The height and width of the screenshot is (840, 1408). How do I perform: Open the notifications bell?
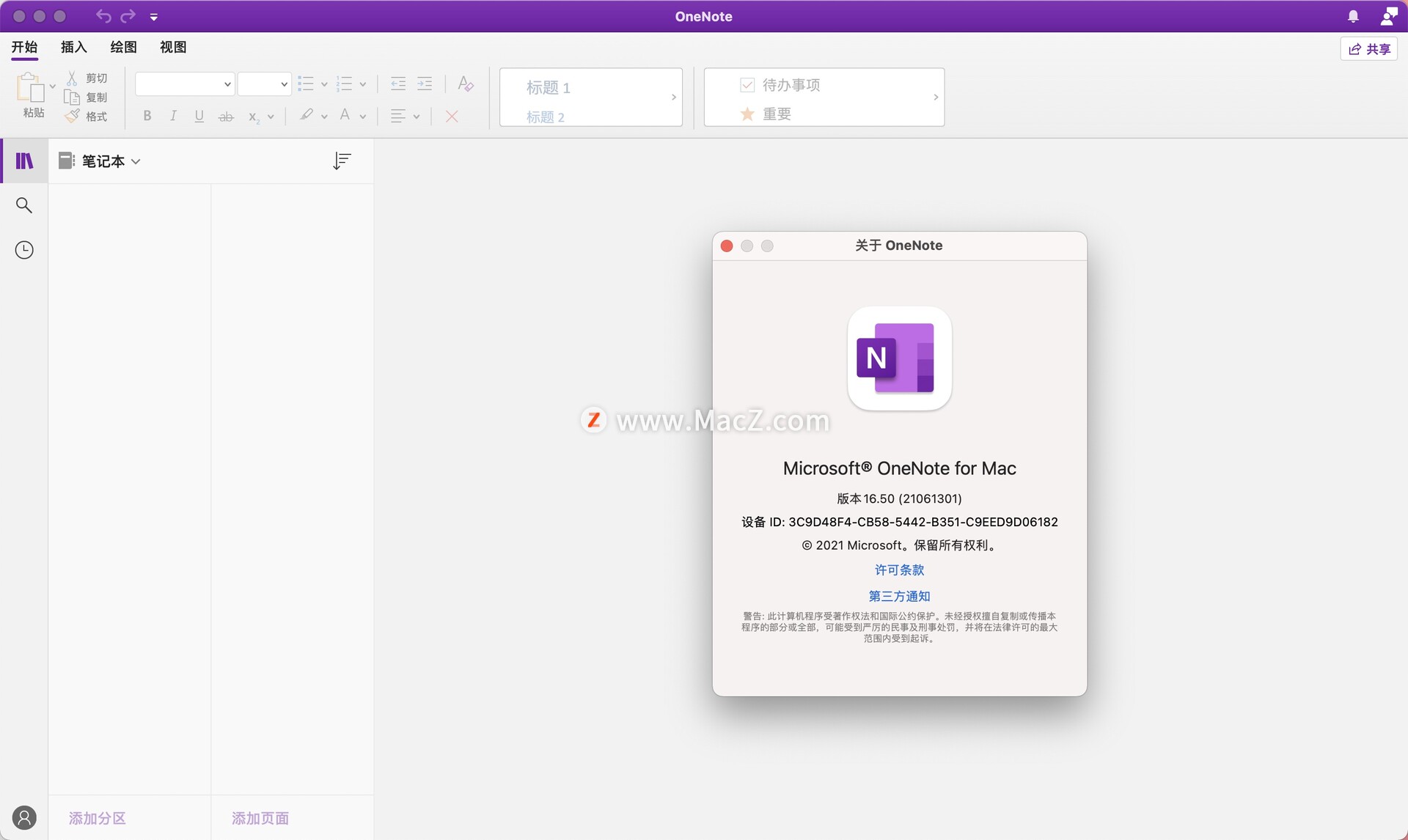click(x=1353, y=16)
